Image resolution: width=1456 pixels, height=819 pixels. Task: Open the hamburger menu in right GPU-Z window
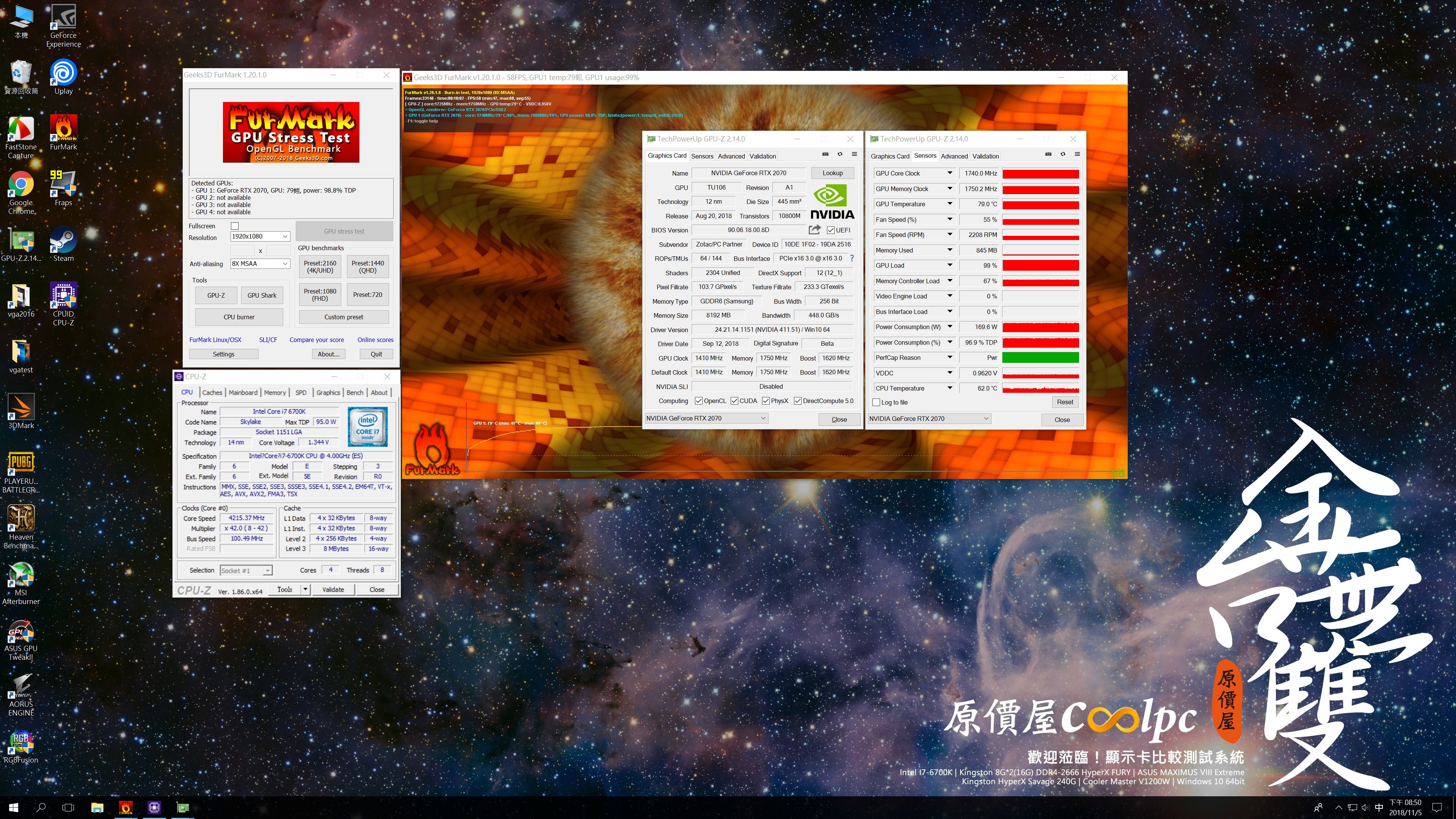1077,154
